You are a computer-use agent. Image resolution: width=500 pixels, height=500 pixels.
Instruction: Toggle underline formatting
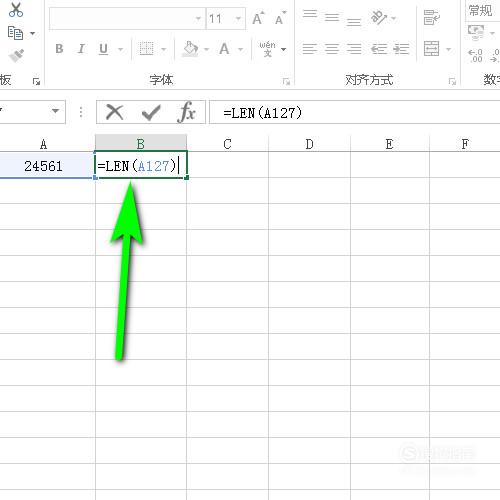coord(103,49)
